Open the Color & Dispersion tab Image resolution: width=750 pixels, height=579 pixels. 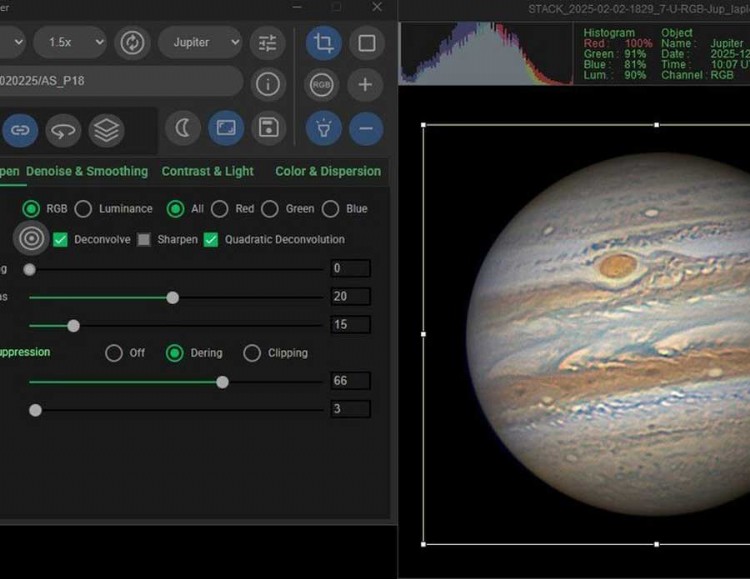328,171
